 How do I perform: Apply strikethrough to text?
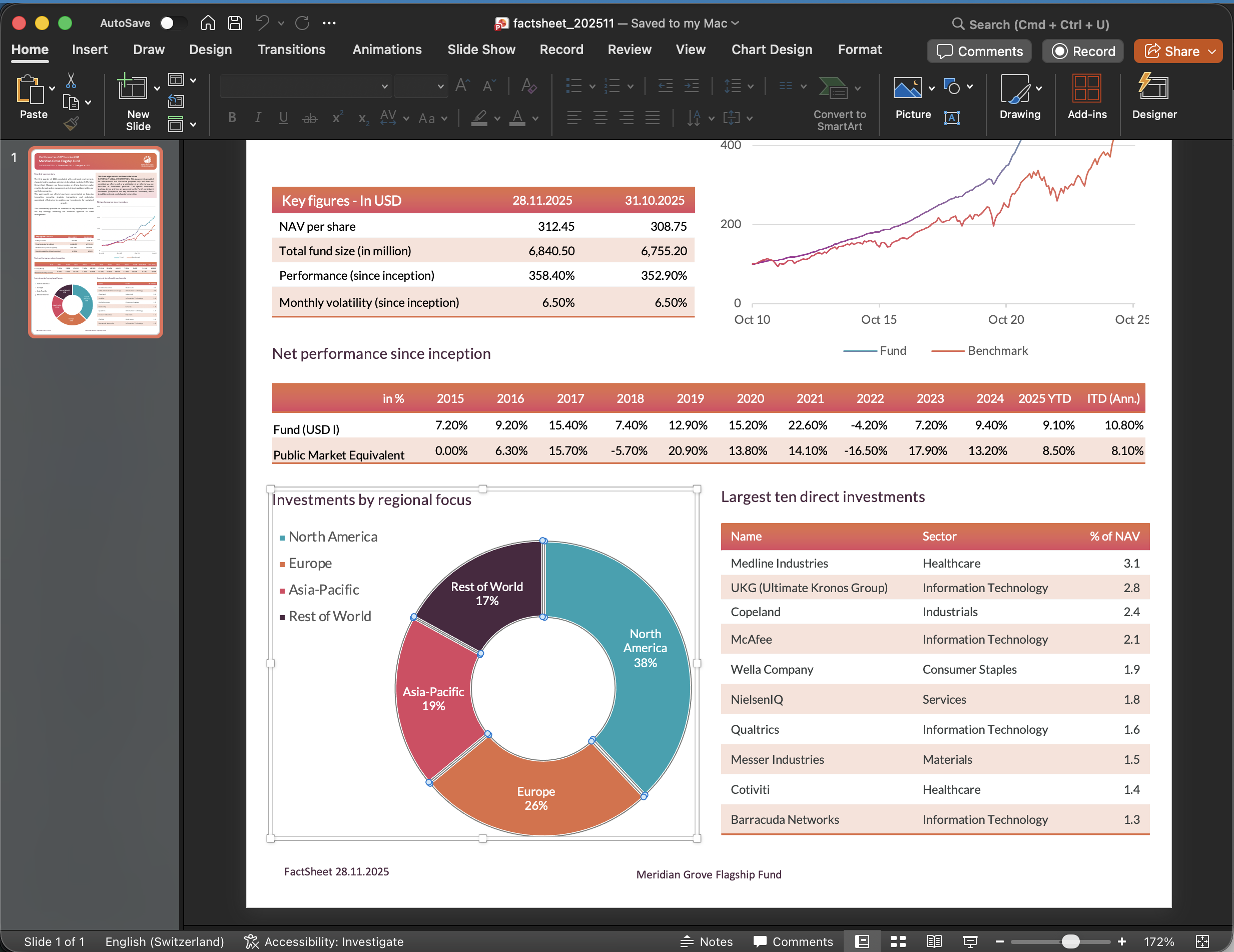(x=310, y=118)
